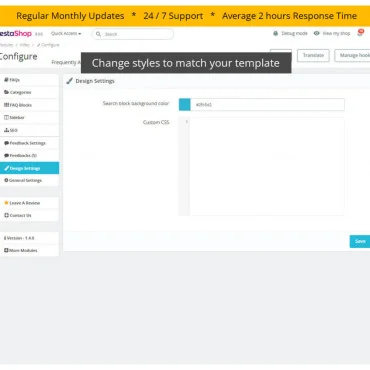Open More Modules link

[29, 250]
